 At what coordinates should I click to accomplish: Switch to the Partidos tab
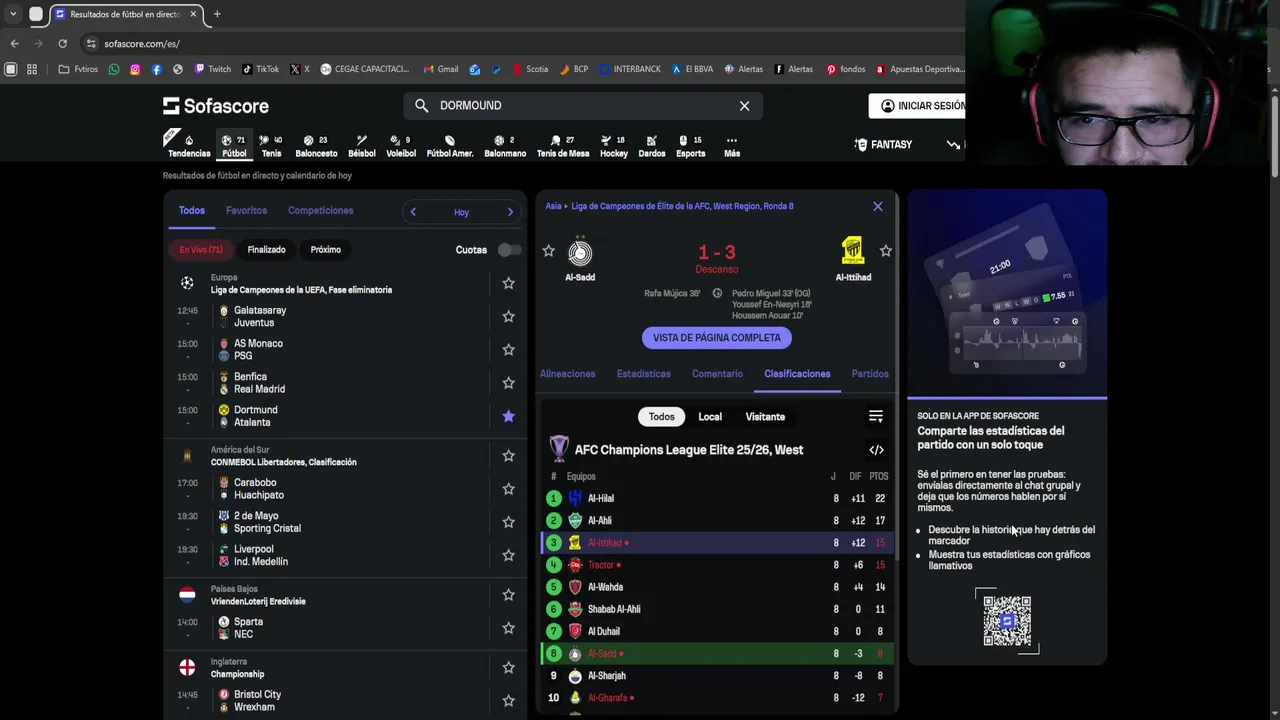pyautogui.click(x=870, y=374)
